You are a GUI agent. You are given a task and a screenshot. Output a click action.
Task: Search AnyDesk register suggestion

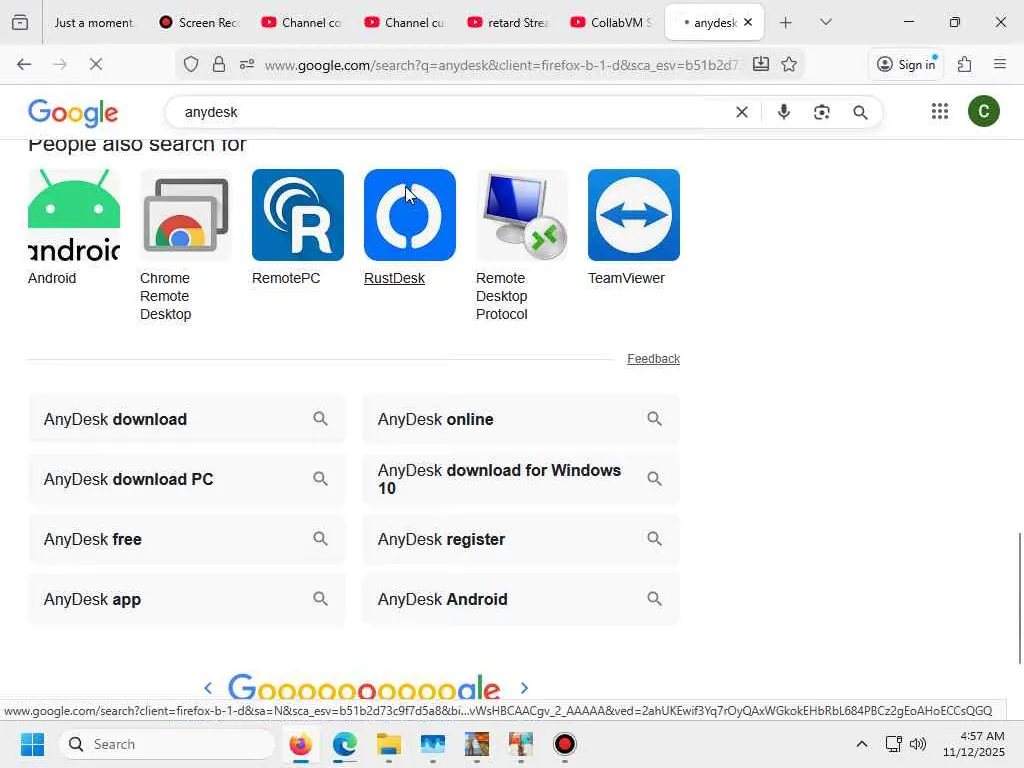(x=521, y=539)
